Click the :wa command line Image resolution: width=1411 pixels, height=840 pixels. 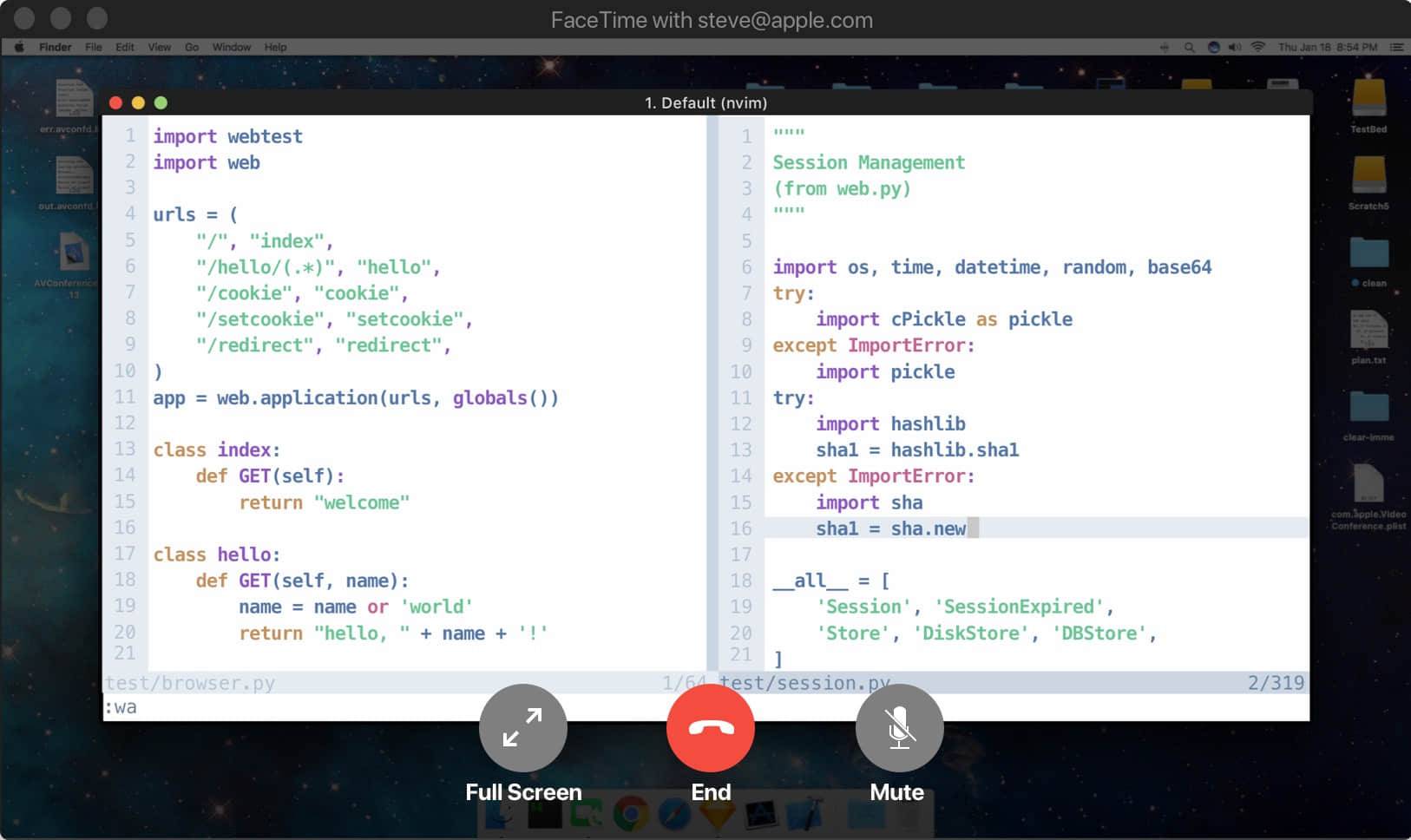(121, 706)
